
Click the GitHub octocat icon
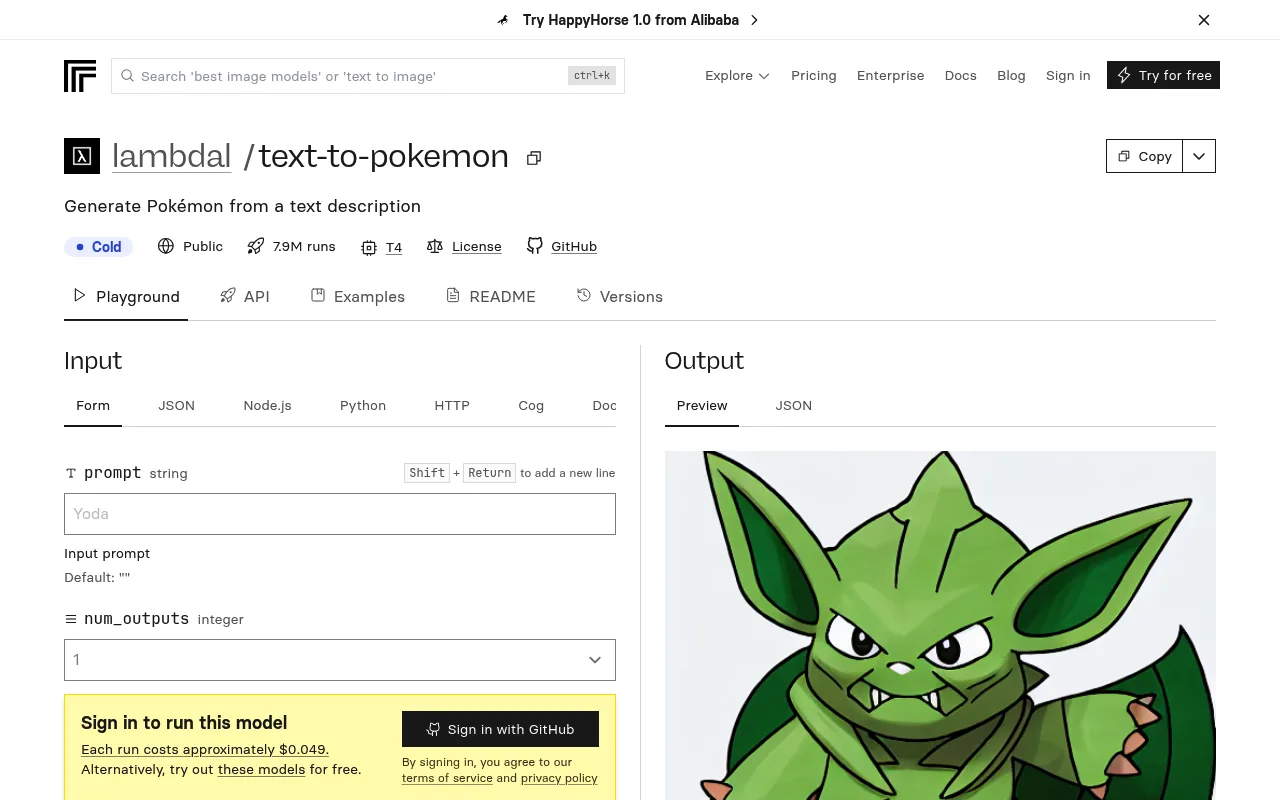click(x=535, y=246)
